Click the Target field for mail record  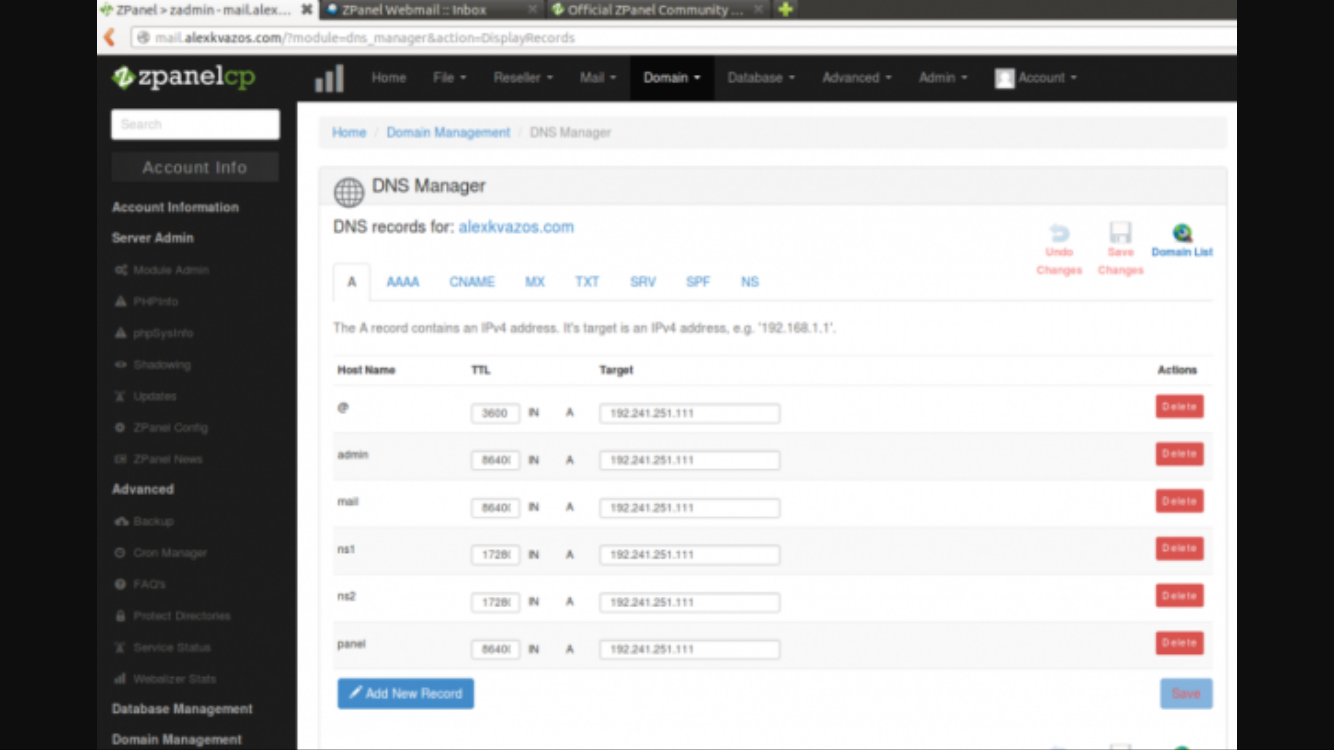coord(690,508)
